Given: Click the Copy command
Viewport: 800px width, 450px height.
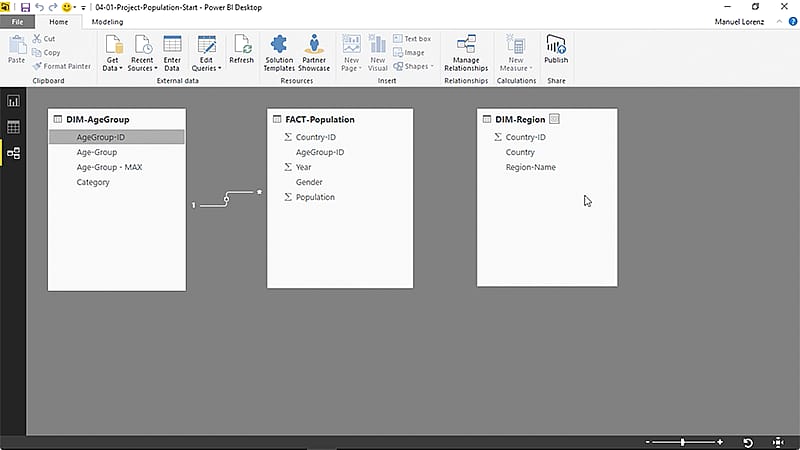Looking at the screenshot, I should point(46,53).
